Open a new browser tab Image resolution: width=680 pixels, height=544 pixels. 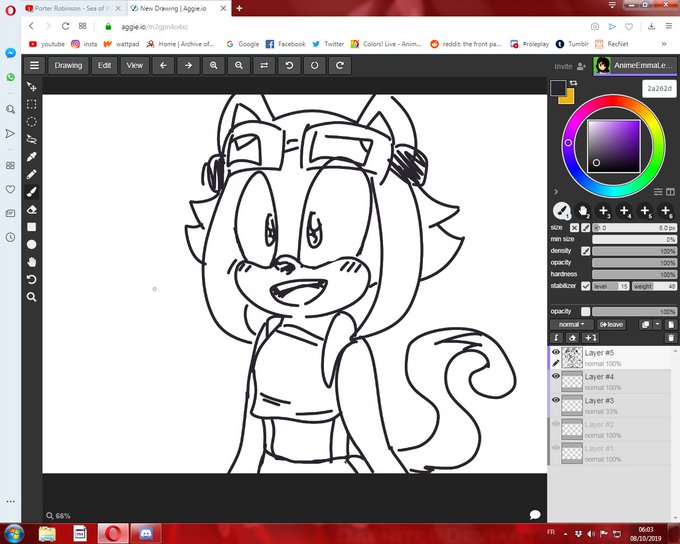[239, 8]
